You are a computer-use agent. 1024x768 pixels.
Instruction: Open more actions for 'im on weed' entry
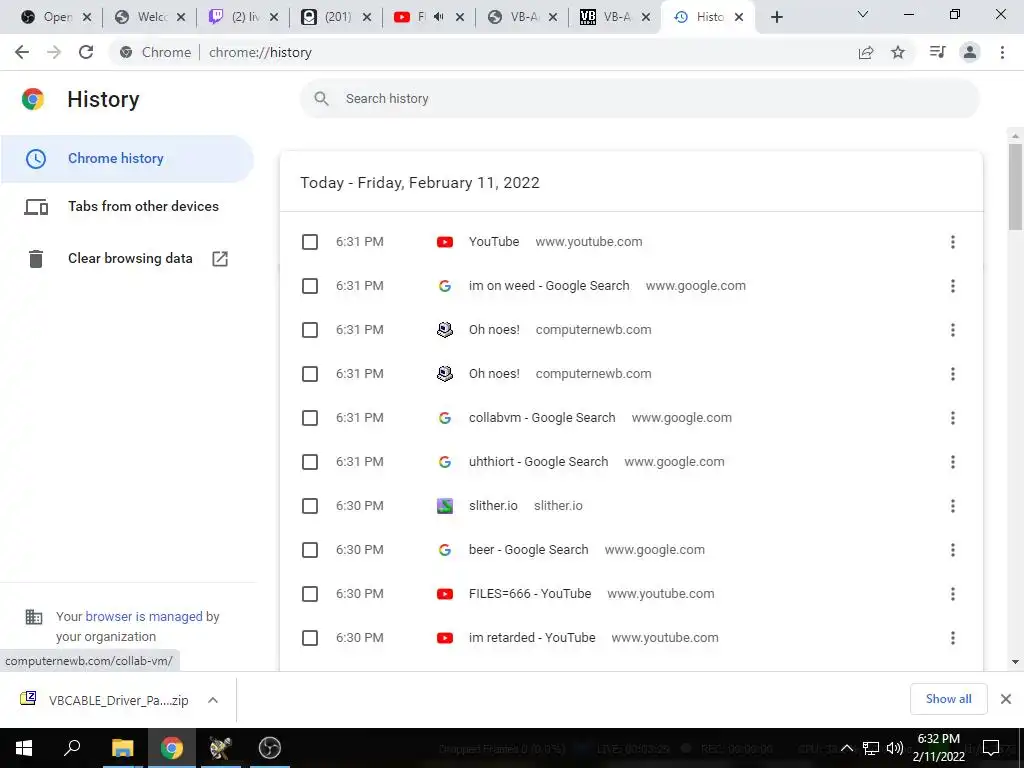[x=953, y=286]
